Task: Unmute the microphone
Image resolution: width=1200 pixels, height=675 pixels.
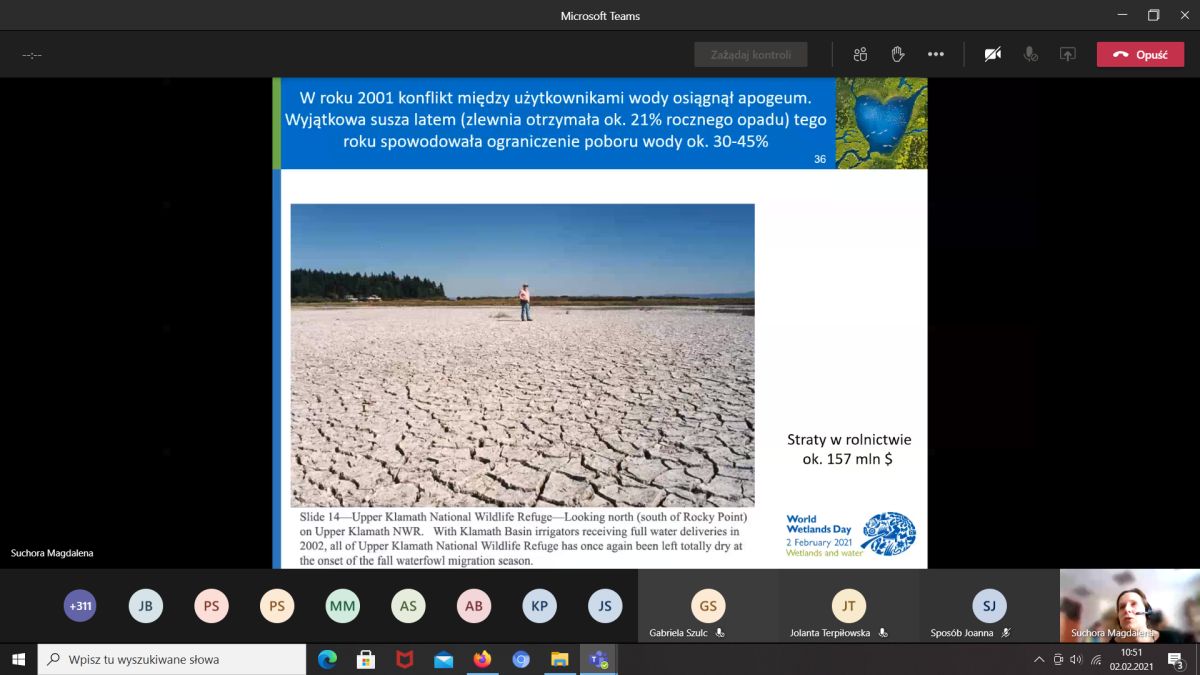Action: pyautogui.click(x=1030, y=55)
